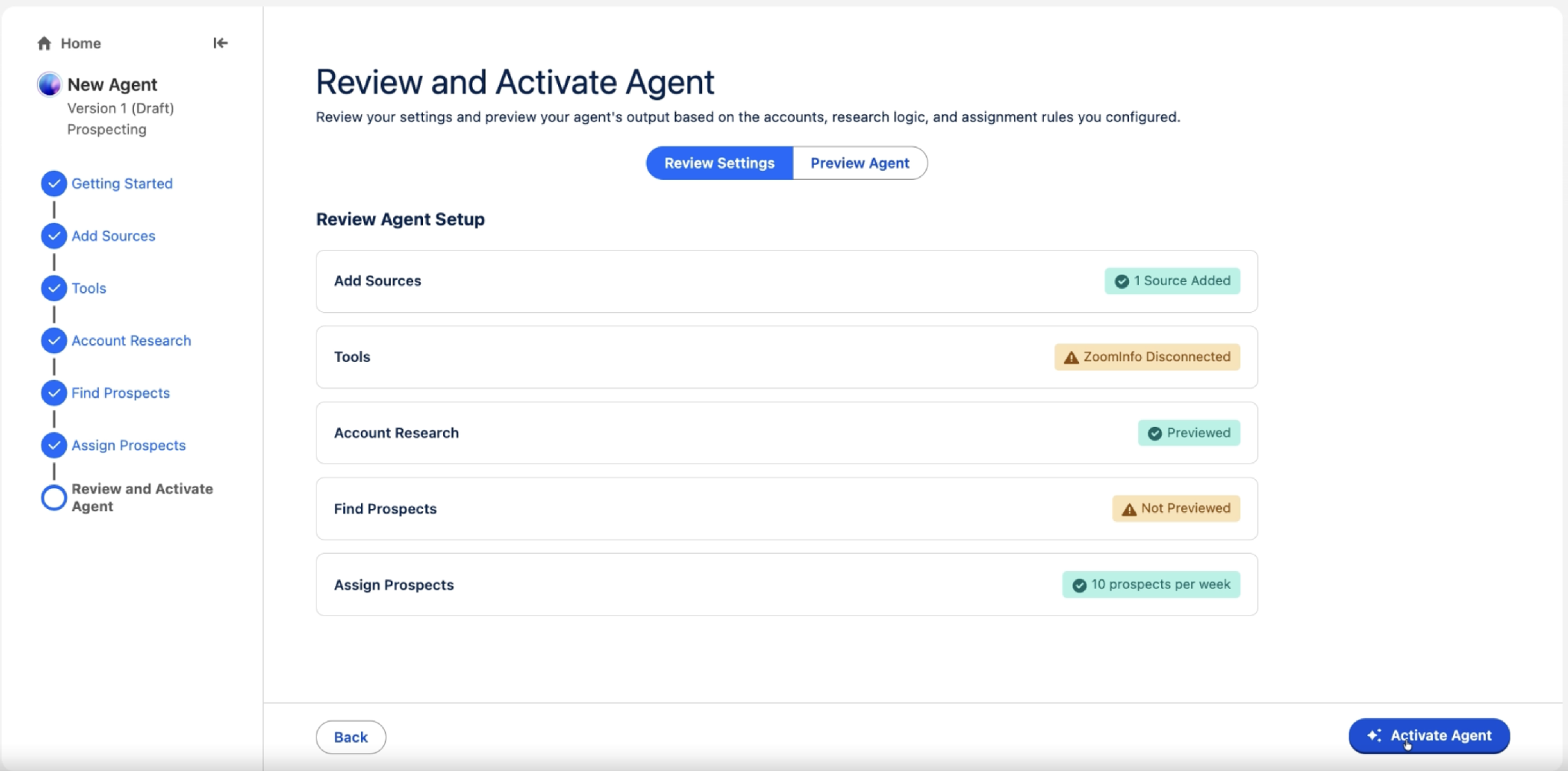Open the Find Prospects review card
Image resolution: width=1568 pixels, height=771 pixels.
[786, 509]
